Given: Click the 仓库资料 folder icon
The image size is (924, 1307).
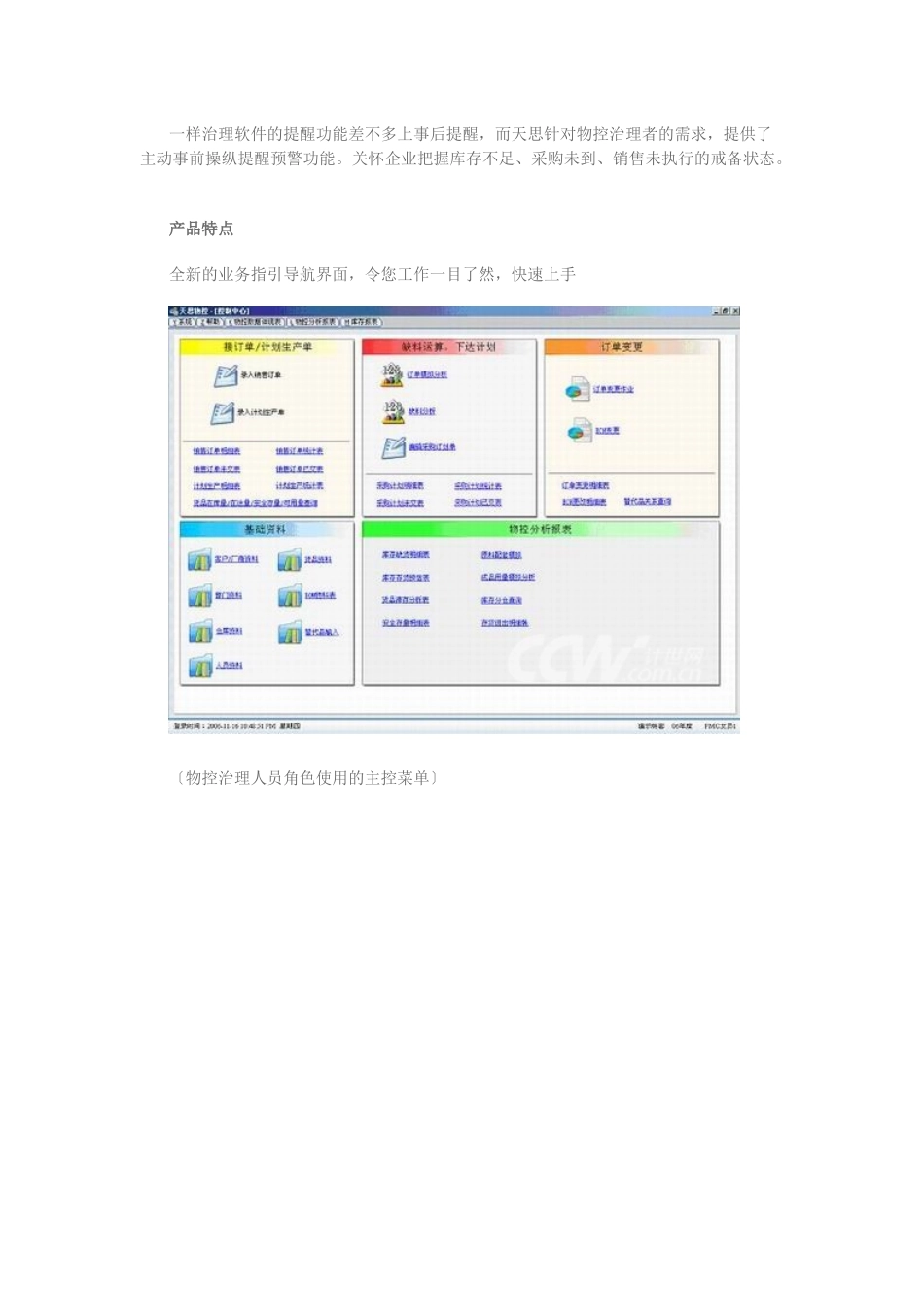Looking at the screenshot, I should (x=199, y=632).
